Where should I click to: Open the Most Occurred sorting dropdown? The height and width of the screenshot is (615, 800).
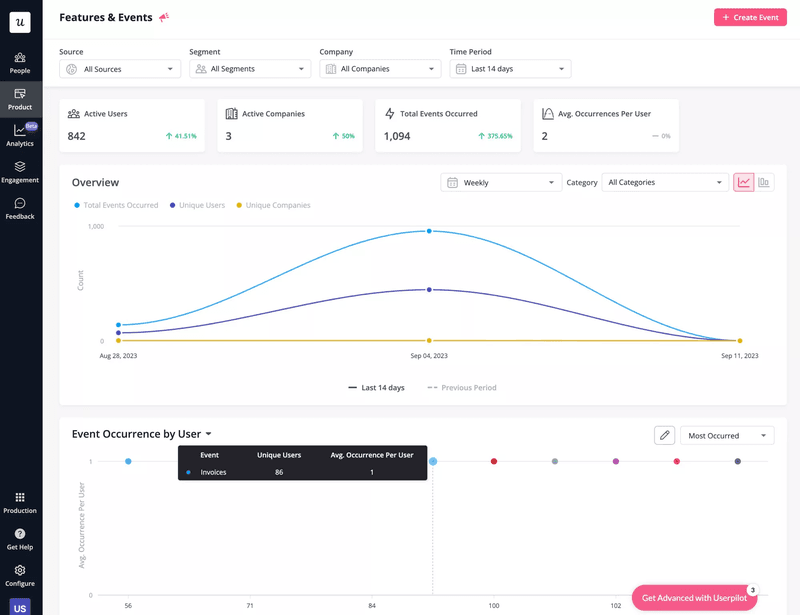point(727,435)
